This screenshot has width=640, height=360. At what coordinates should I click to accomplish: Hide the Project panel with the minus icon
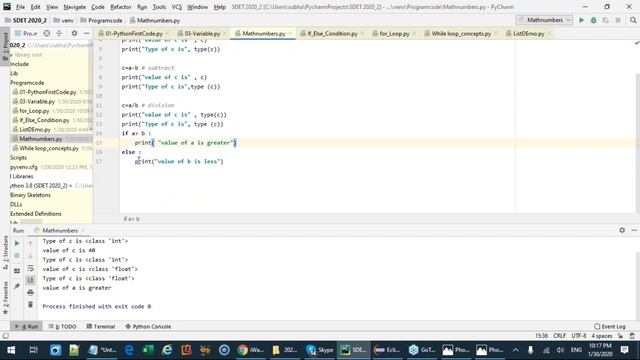pyautogui.click(x=87, y=33)
